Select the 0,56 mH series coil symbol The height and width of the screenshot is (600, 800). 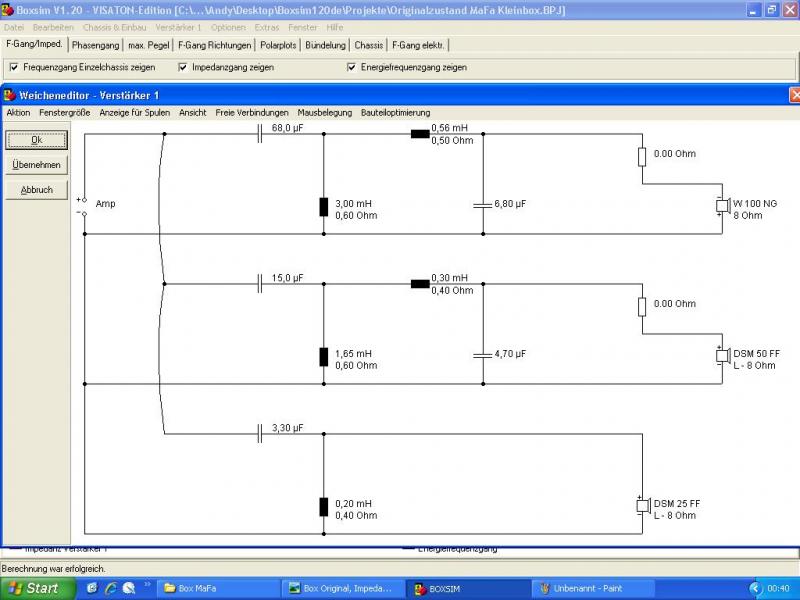click(420, 134)
